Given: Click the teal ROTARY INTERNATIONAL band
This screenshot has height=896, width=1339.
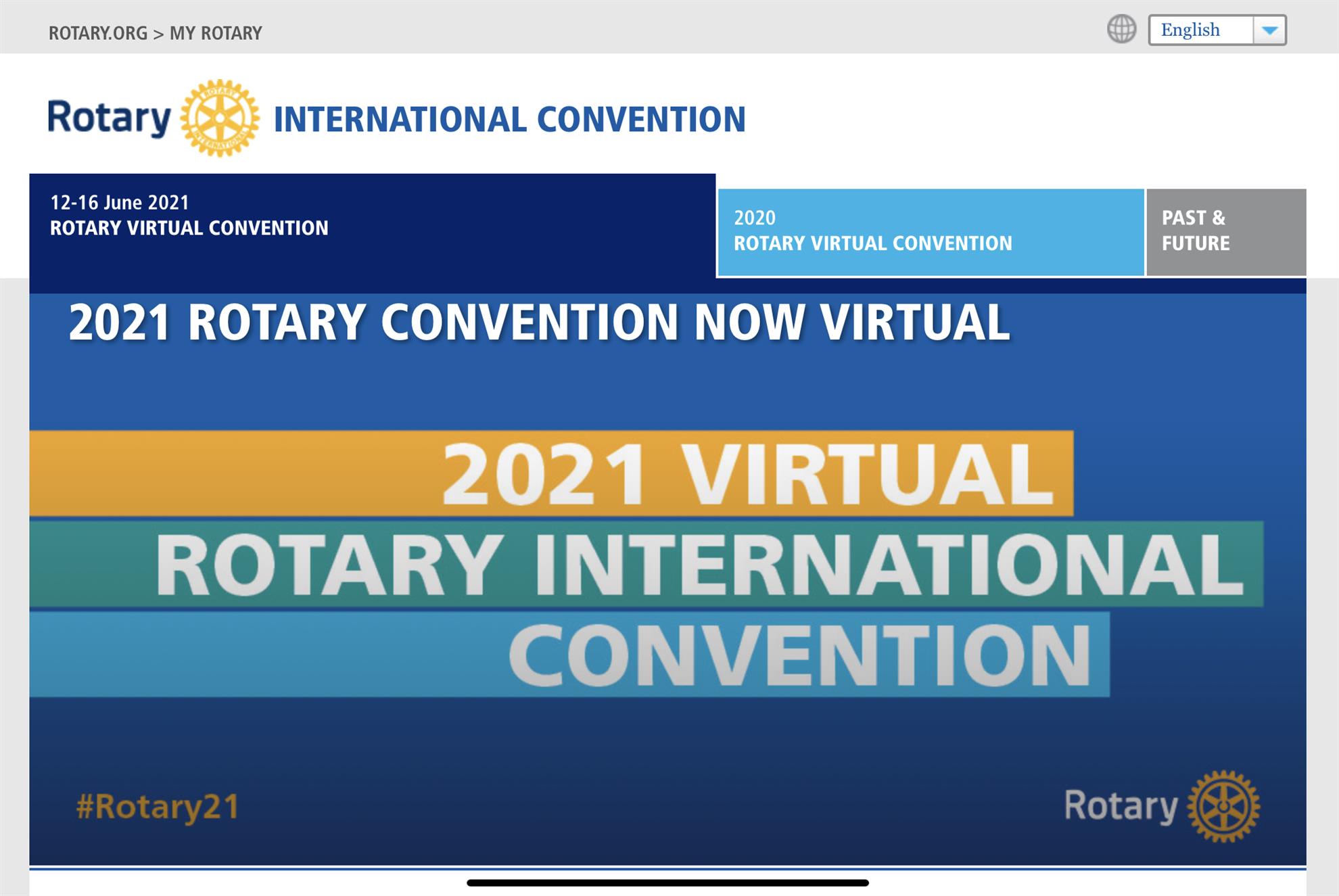Looking at the screenshot, I should tap(646, 564).
